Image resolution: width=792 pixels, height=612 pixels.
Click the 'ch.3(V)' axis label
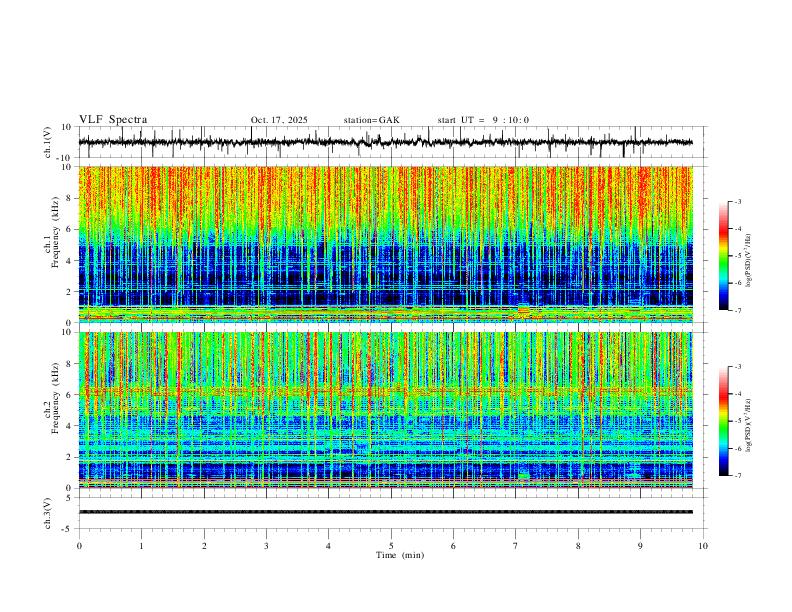pyautogui.click(x=48, y=513)
